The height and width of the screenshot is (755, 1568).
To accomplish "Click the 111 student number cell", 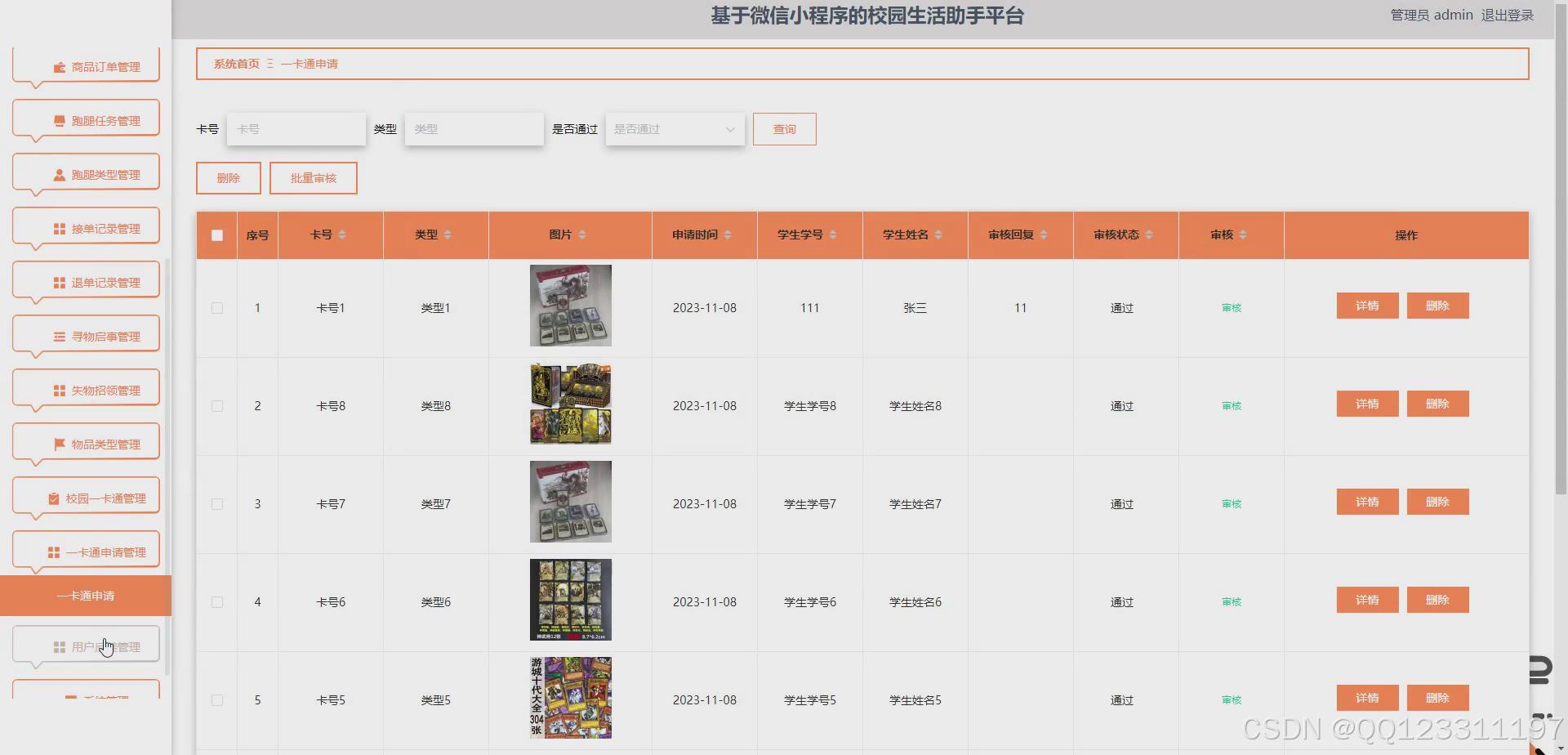I will pos(810,308).
